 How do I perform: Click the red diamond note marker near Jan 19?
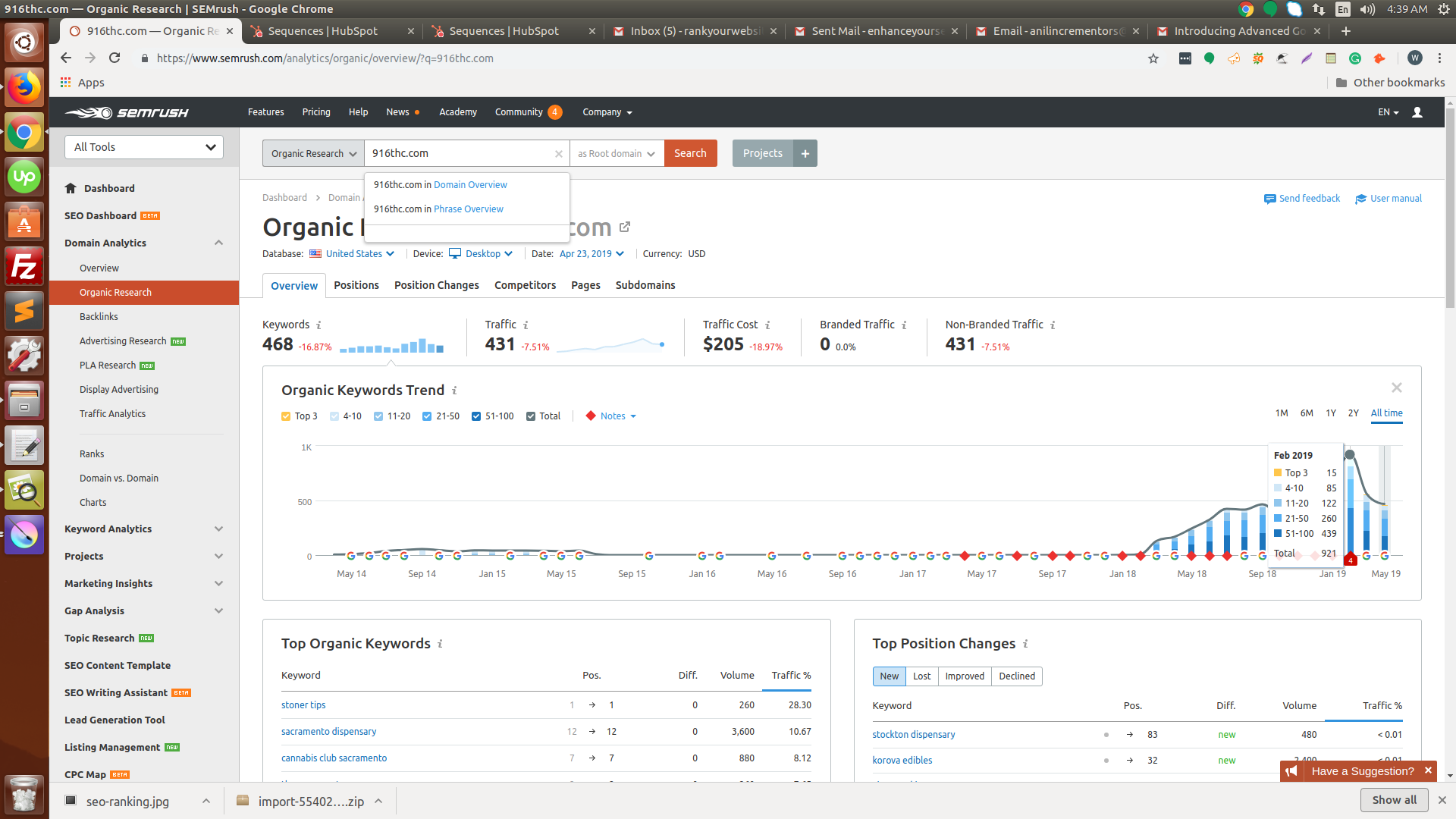(x=1351, y=560)
